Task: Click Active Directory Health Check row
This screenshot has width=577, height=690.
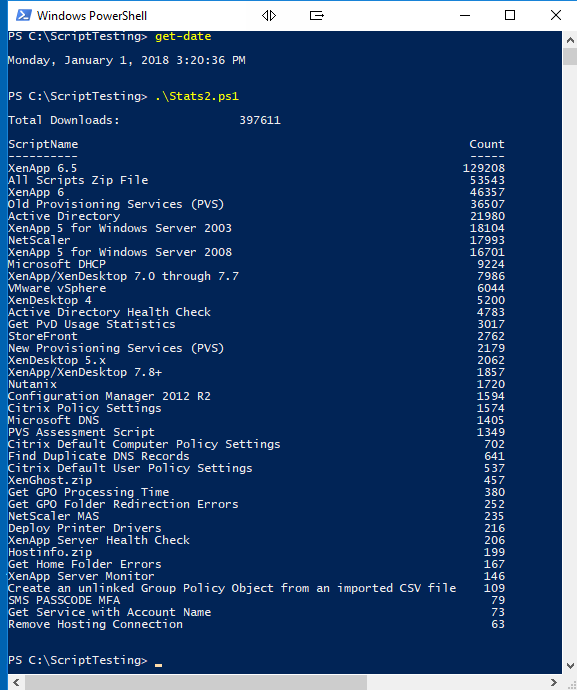Action: tap(256, 312)
